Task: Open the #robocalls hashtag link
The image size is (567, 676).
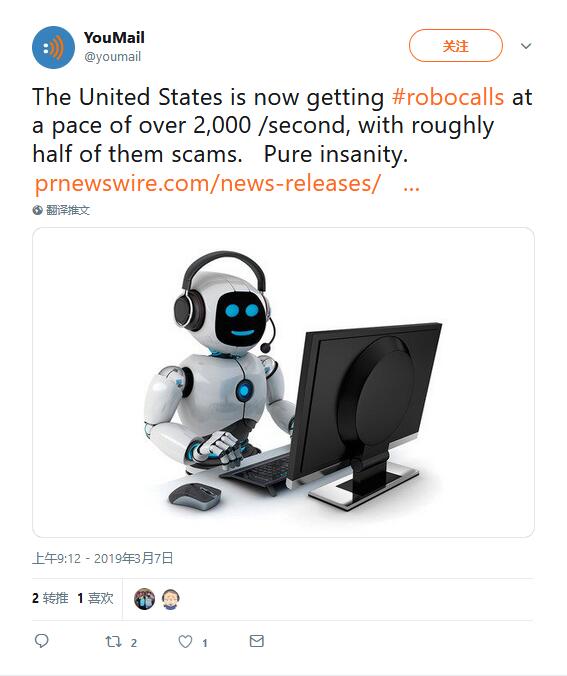Action: (448, 97)
